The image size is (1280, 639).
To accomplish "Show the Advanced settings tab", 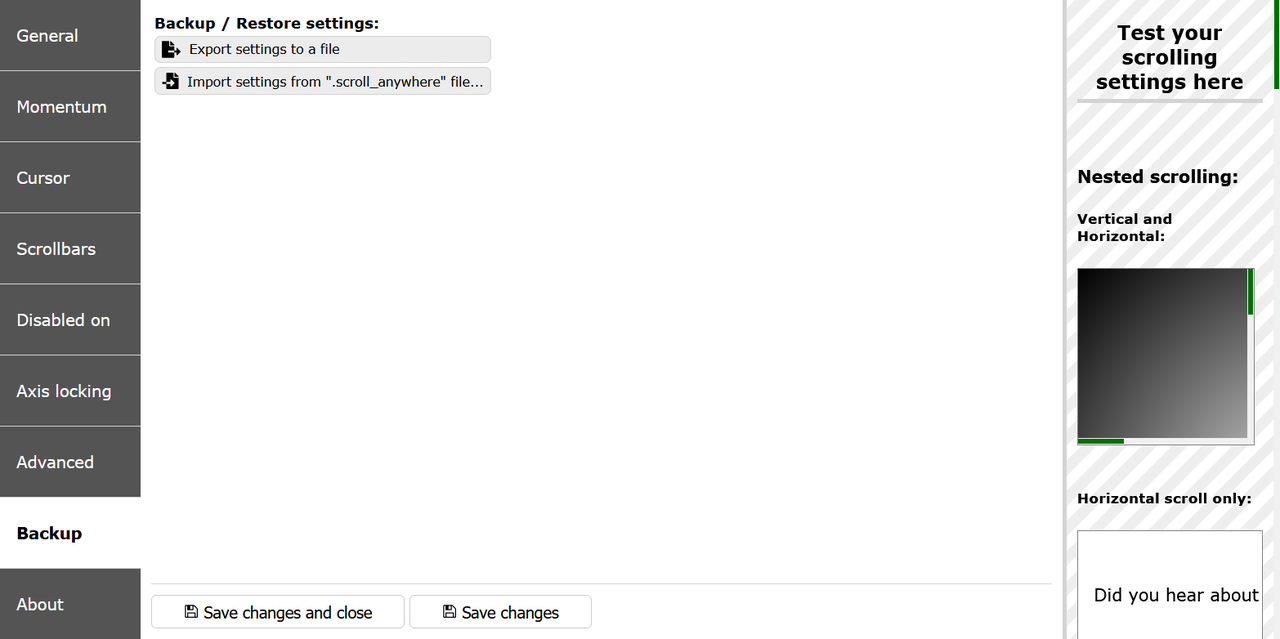I will 70,461.
